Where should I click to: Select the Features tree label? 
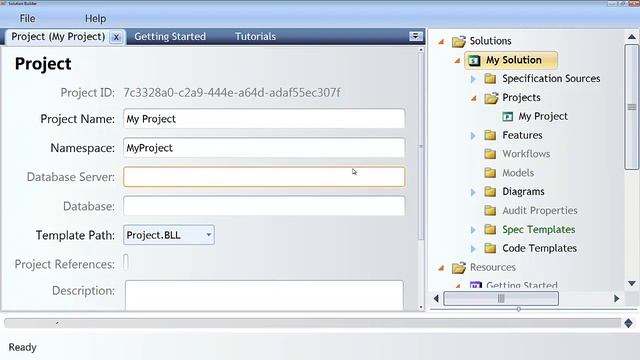522,135
